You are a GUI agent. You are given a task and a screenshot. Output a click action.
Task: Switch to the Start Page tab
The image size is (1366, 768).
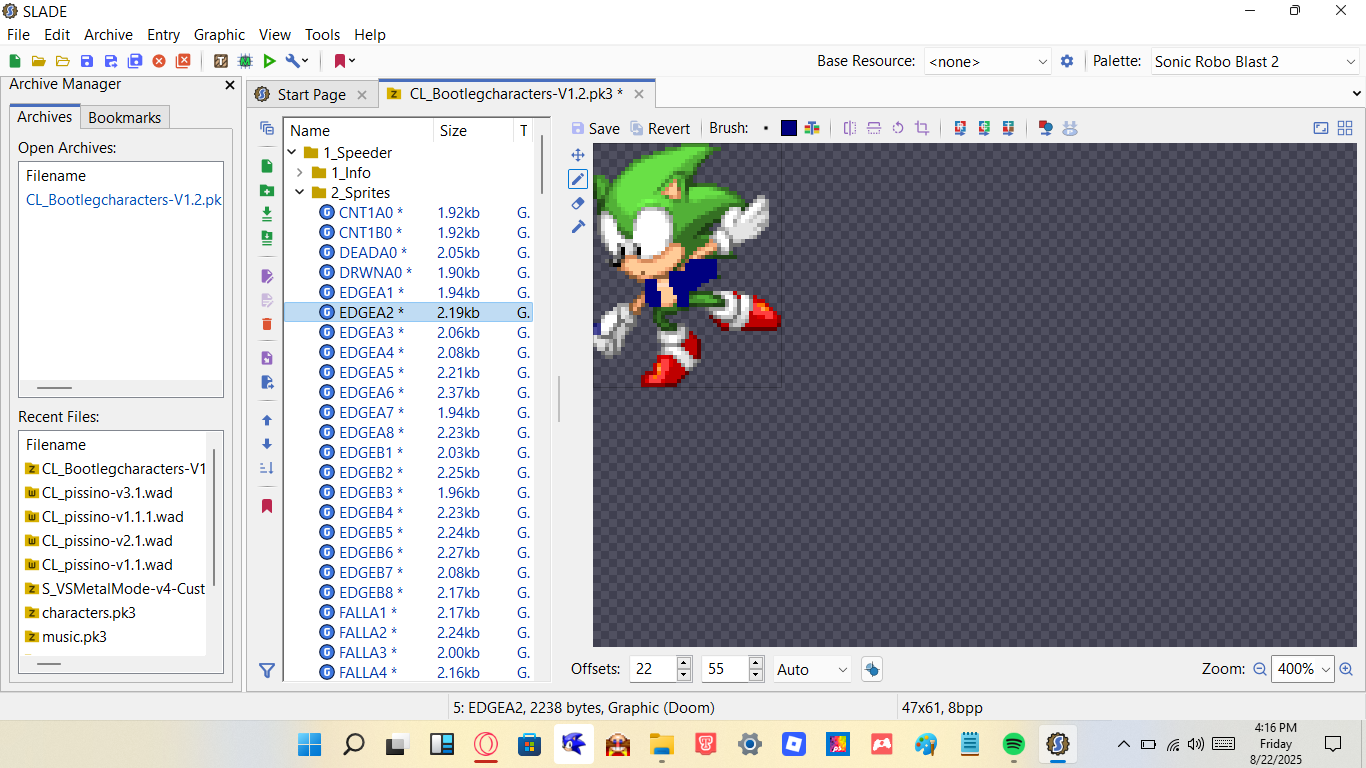point(311,94)
